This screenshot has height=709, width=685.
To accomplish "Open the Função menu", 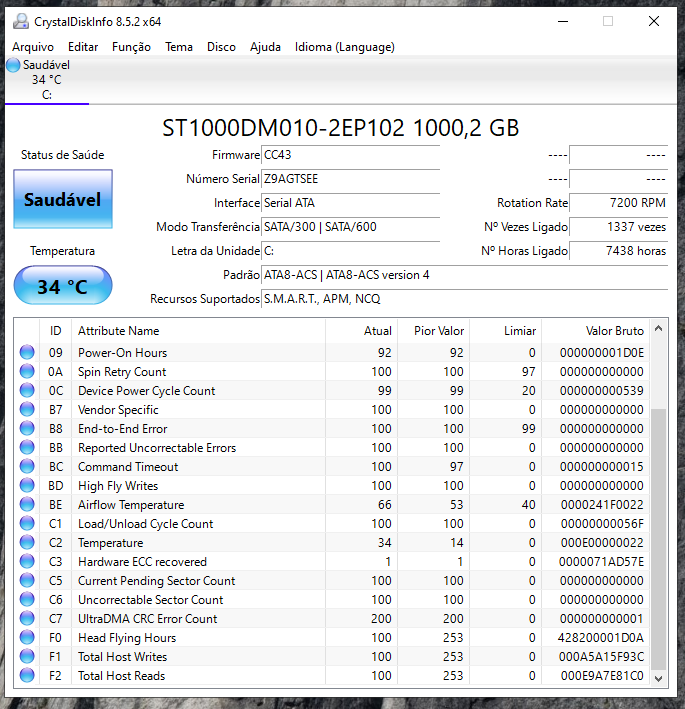I will 131,47.
